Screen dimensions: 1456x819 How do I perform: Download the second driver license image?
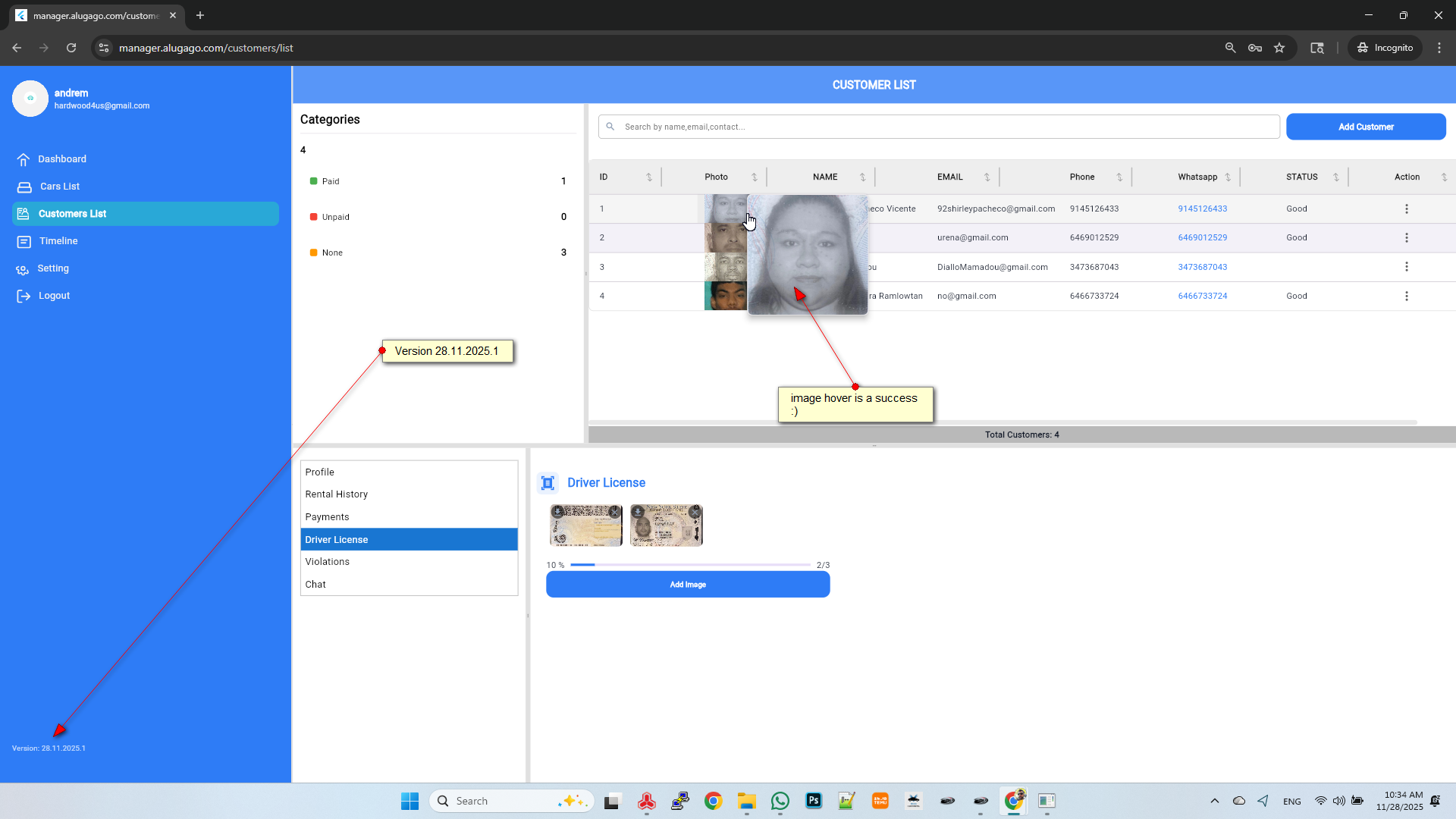click(638, 512)
